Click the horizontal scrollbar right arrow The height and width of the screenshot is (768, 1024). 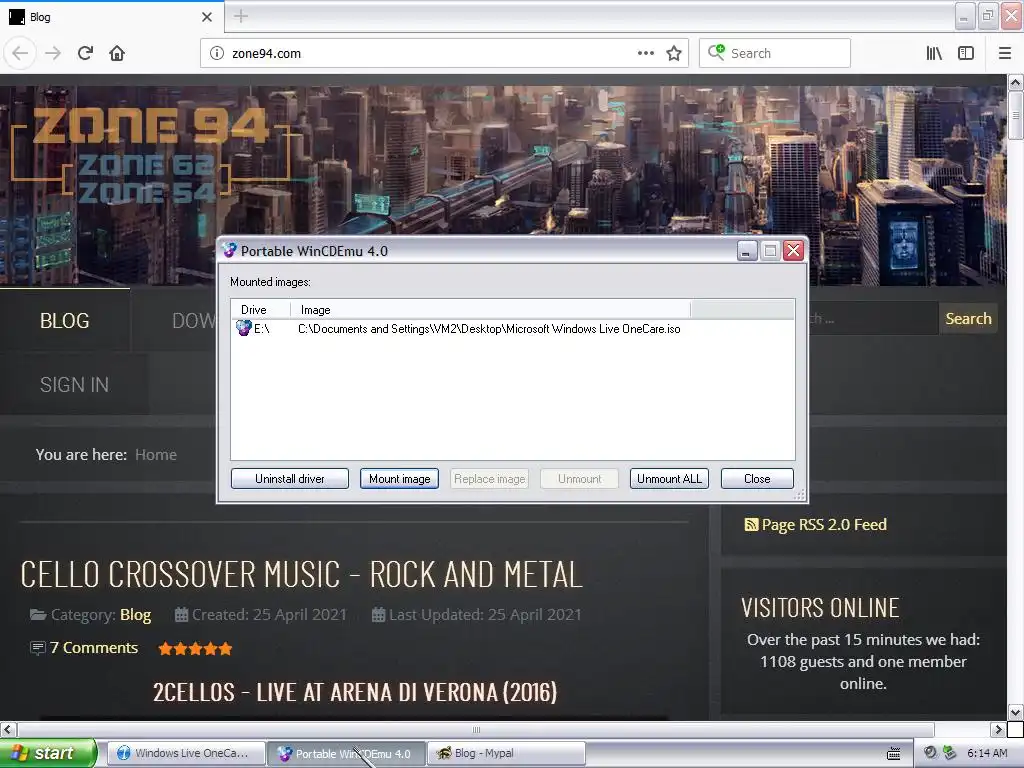[998, 729]
